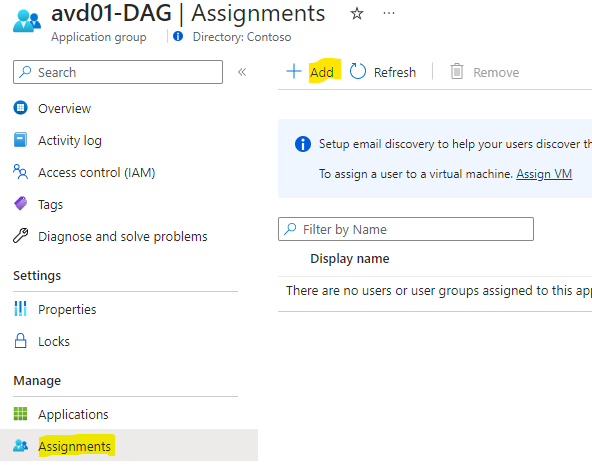Click the Remove button label

coord(496,72)
